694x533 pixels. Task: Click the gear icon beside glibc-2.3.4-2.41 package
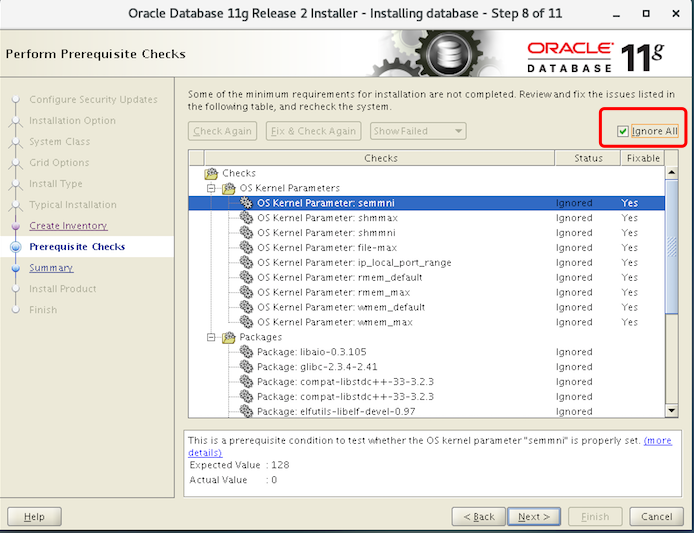pos(246,367)
